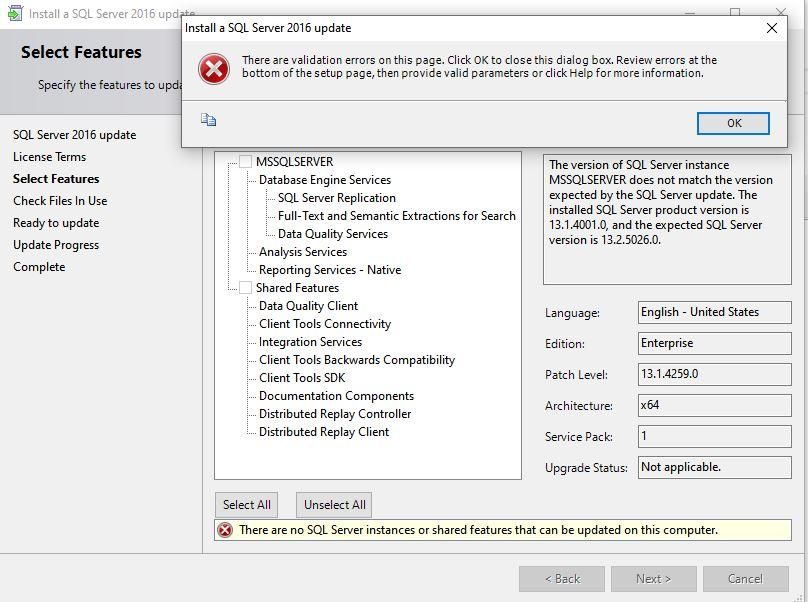The height and width of the screenshot is (602, 808).
Task: Select the SQL Server 2016 update step
Action: 75,135
